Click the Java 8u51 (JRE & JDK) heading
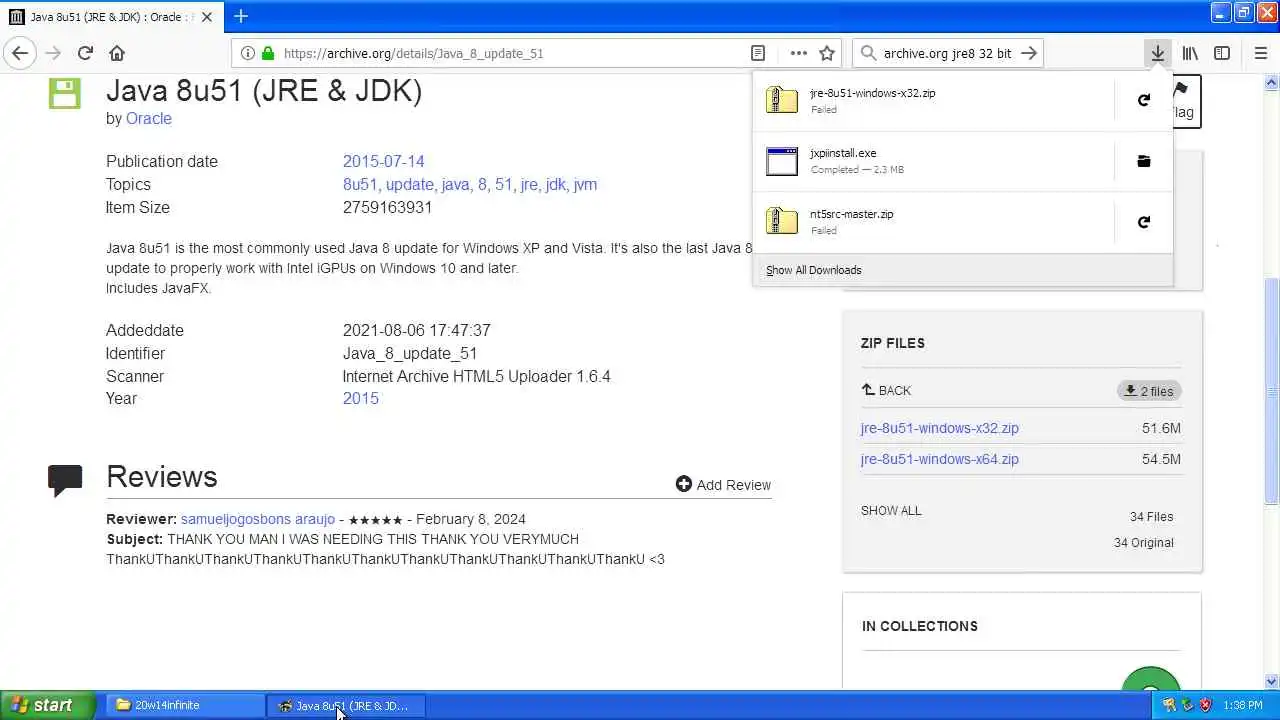The image size is (1280, 720). [x=264, y=91]
